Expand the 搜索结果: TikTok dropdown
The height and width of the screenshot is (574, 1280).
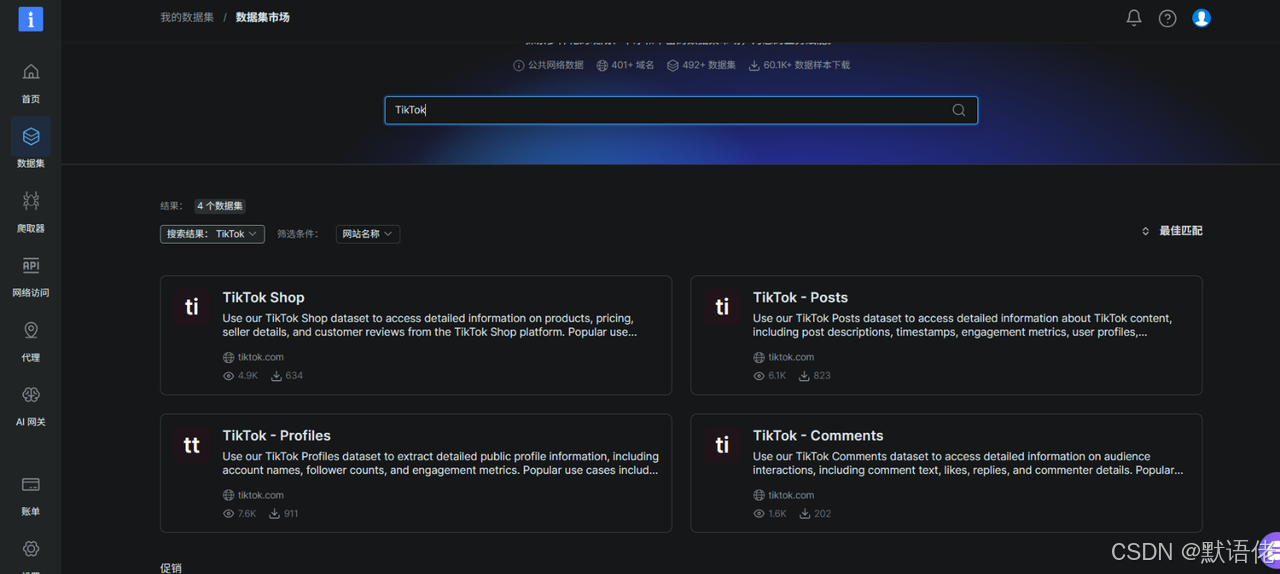(212, 234)
